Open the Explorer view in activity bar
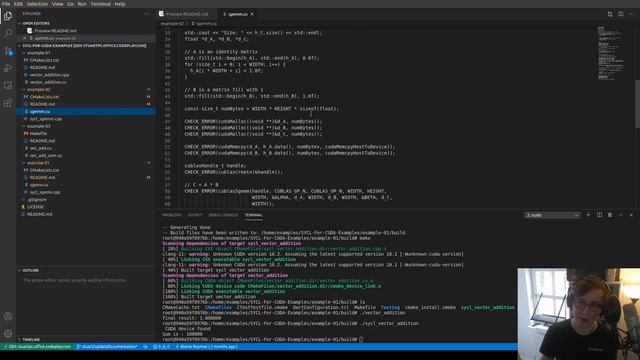640x360 pixels. point(8,16)
